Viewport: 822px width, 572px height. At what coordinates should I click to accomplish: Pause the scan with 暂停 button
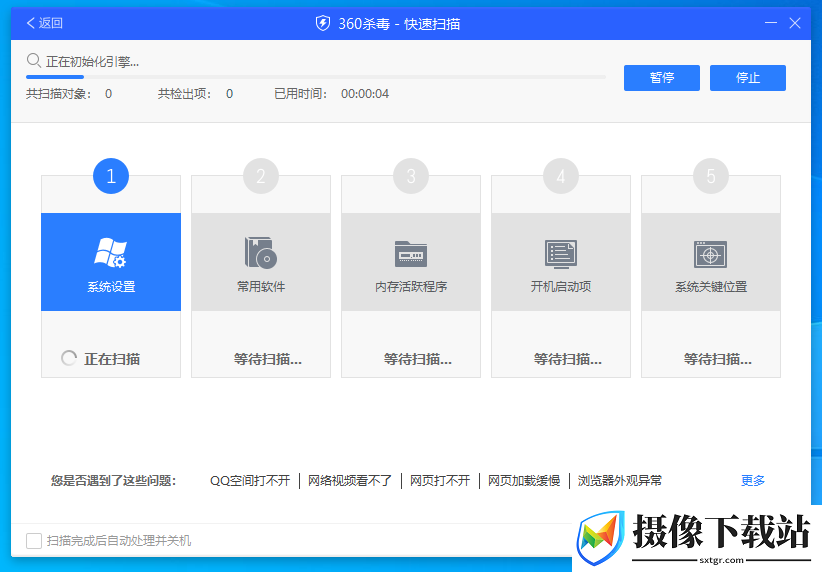[662, 78]
